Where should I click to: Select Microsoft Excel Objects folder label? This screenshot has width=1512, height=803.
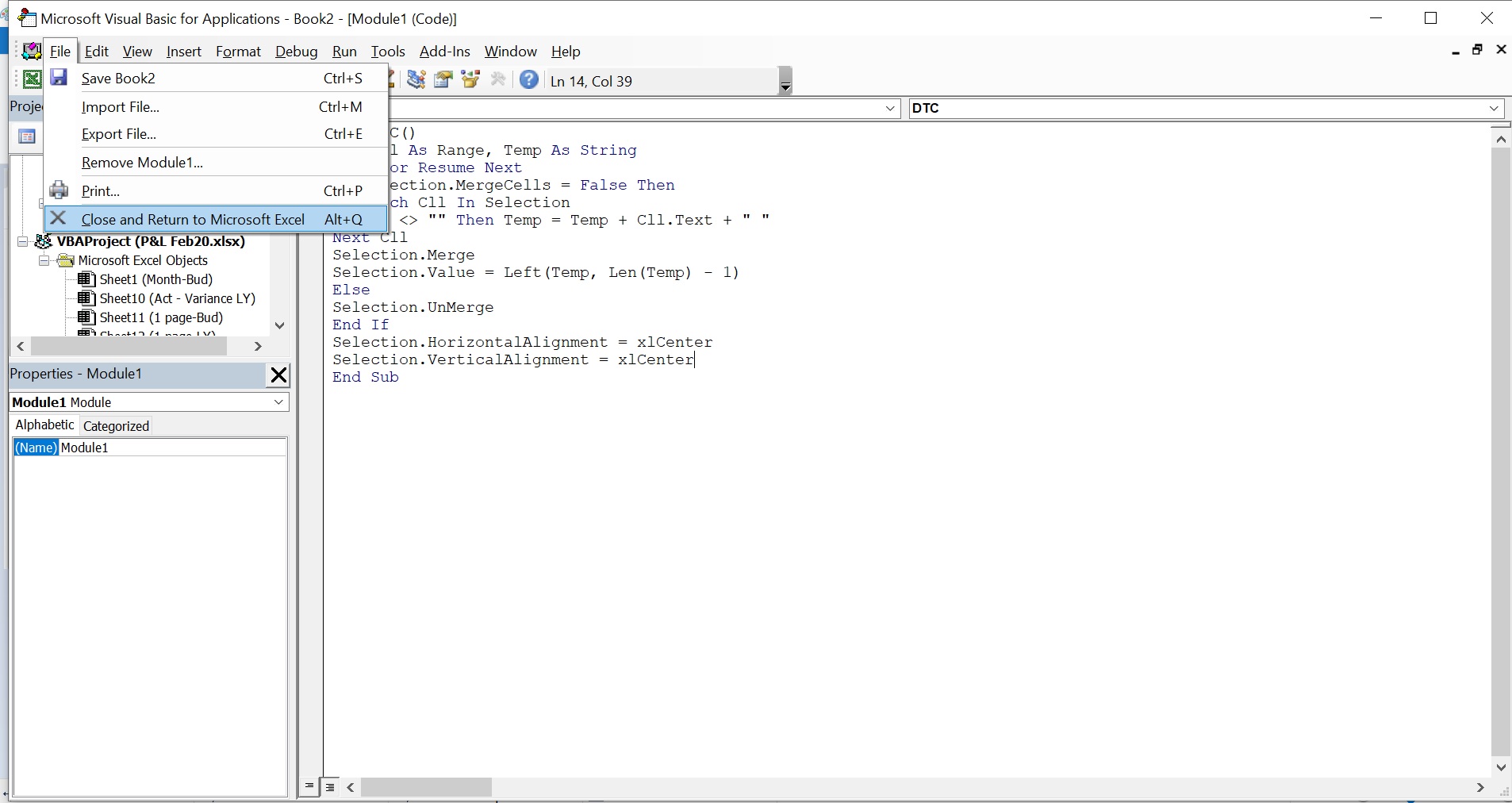[143, 260]
